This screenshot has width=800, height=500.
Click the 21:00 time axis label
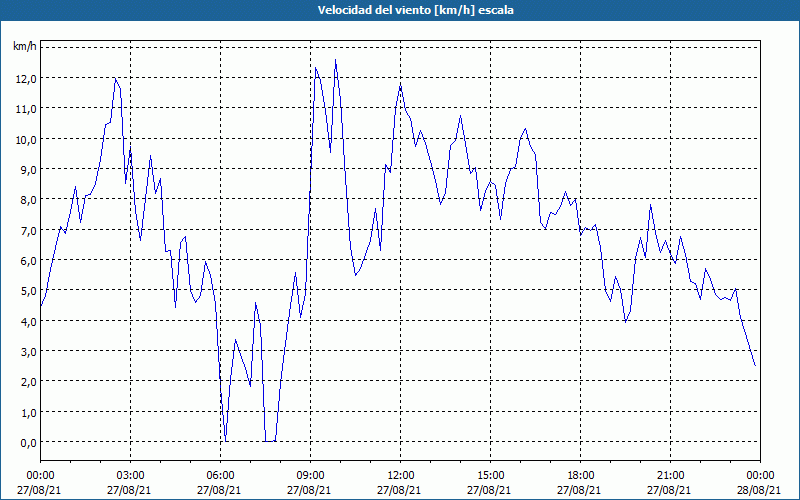(x=670, y=476)
